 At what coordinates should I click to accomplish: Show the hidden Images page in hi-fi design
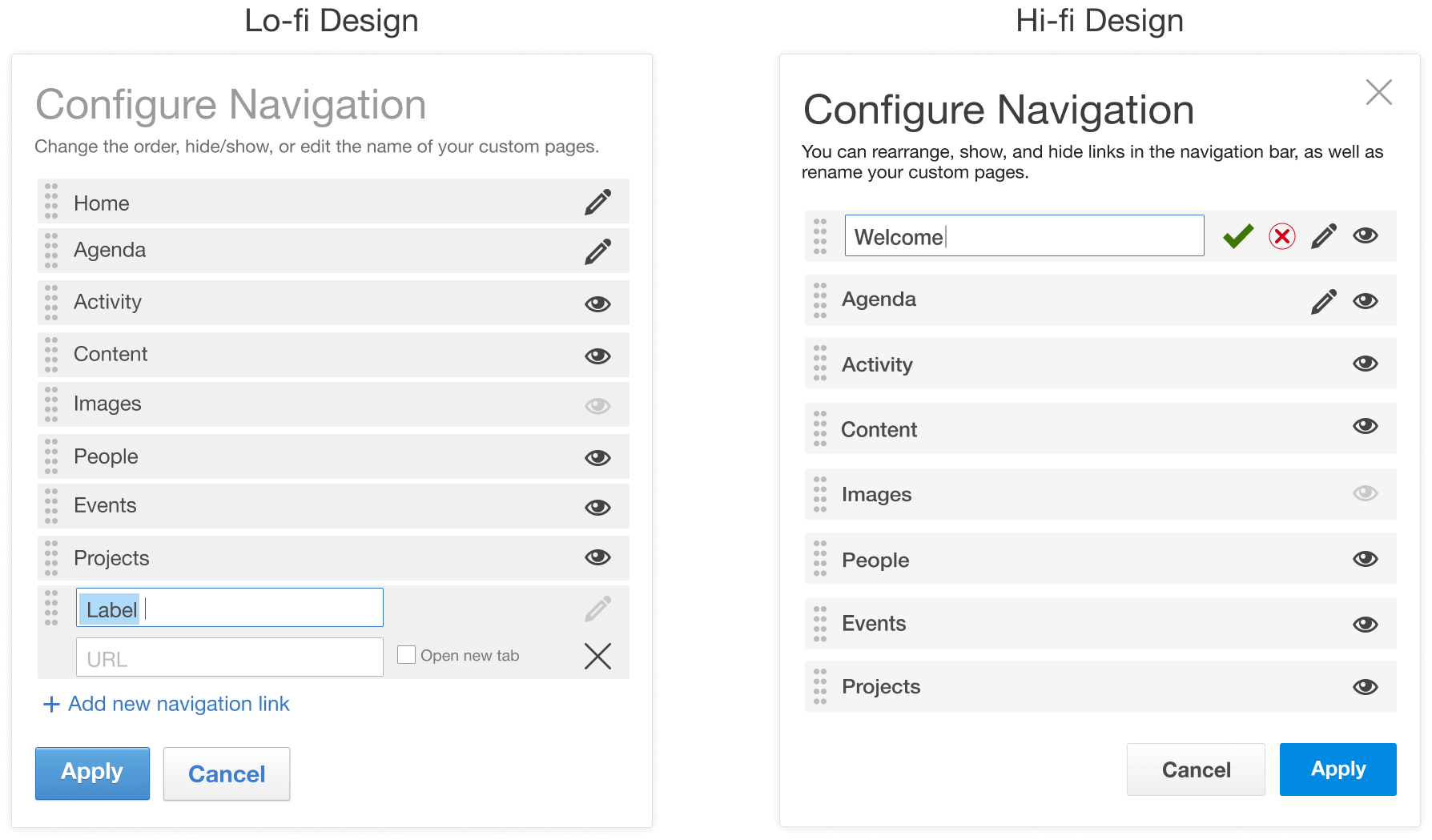[x=1366, y=494]
